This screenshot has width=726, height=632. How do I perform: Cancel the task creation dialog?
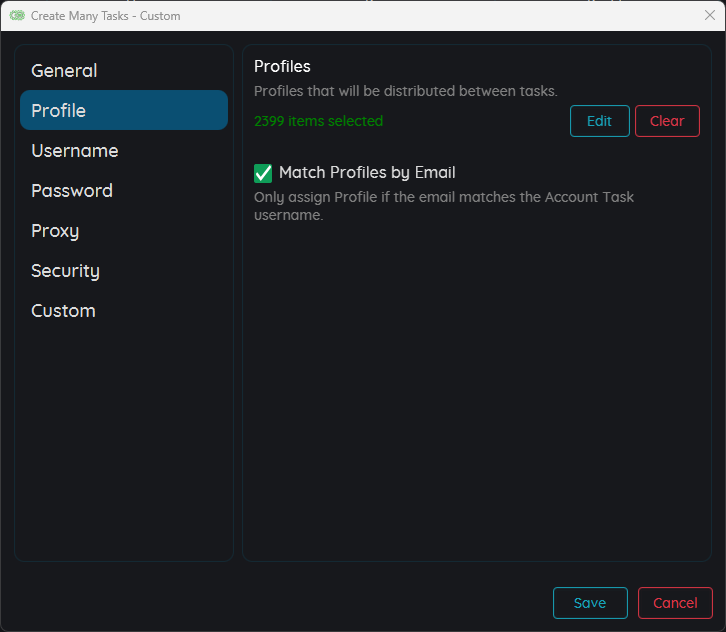(675, 603)
